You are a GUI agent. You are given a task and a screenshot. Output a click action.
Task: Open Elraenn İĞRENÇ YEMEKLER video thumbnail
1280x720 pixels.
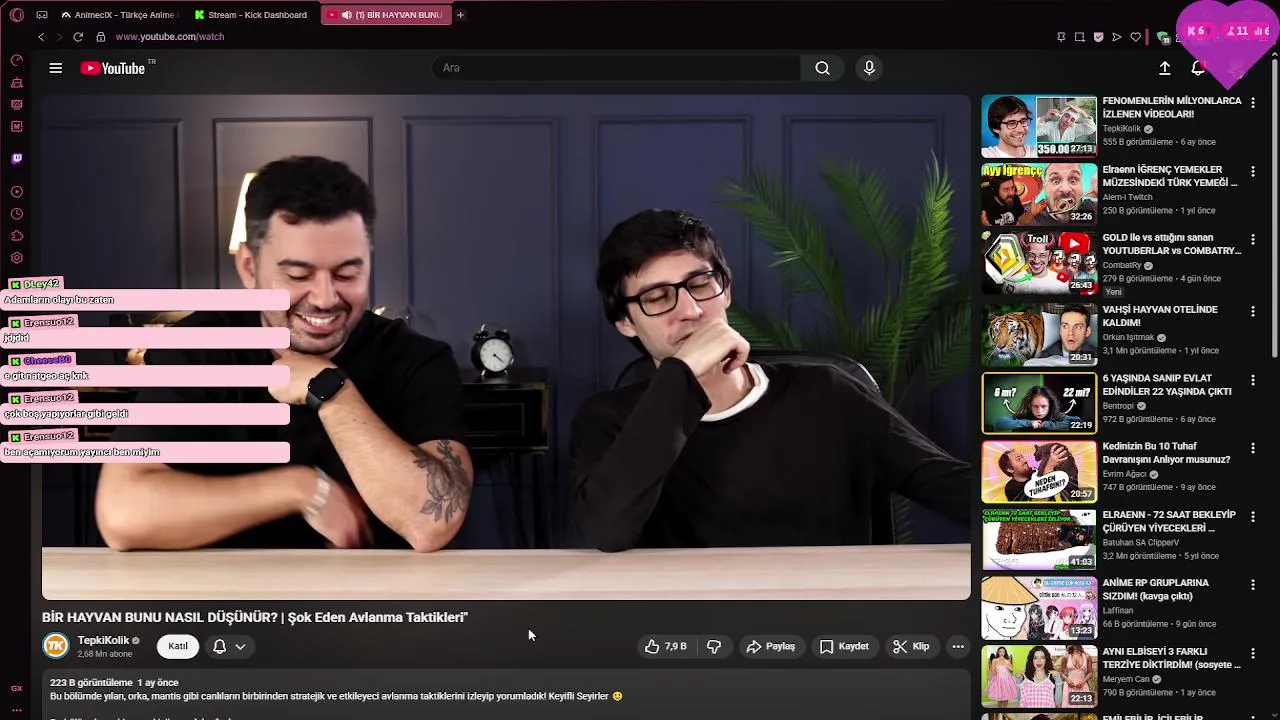click(x=1039, y=195)
